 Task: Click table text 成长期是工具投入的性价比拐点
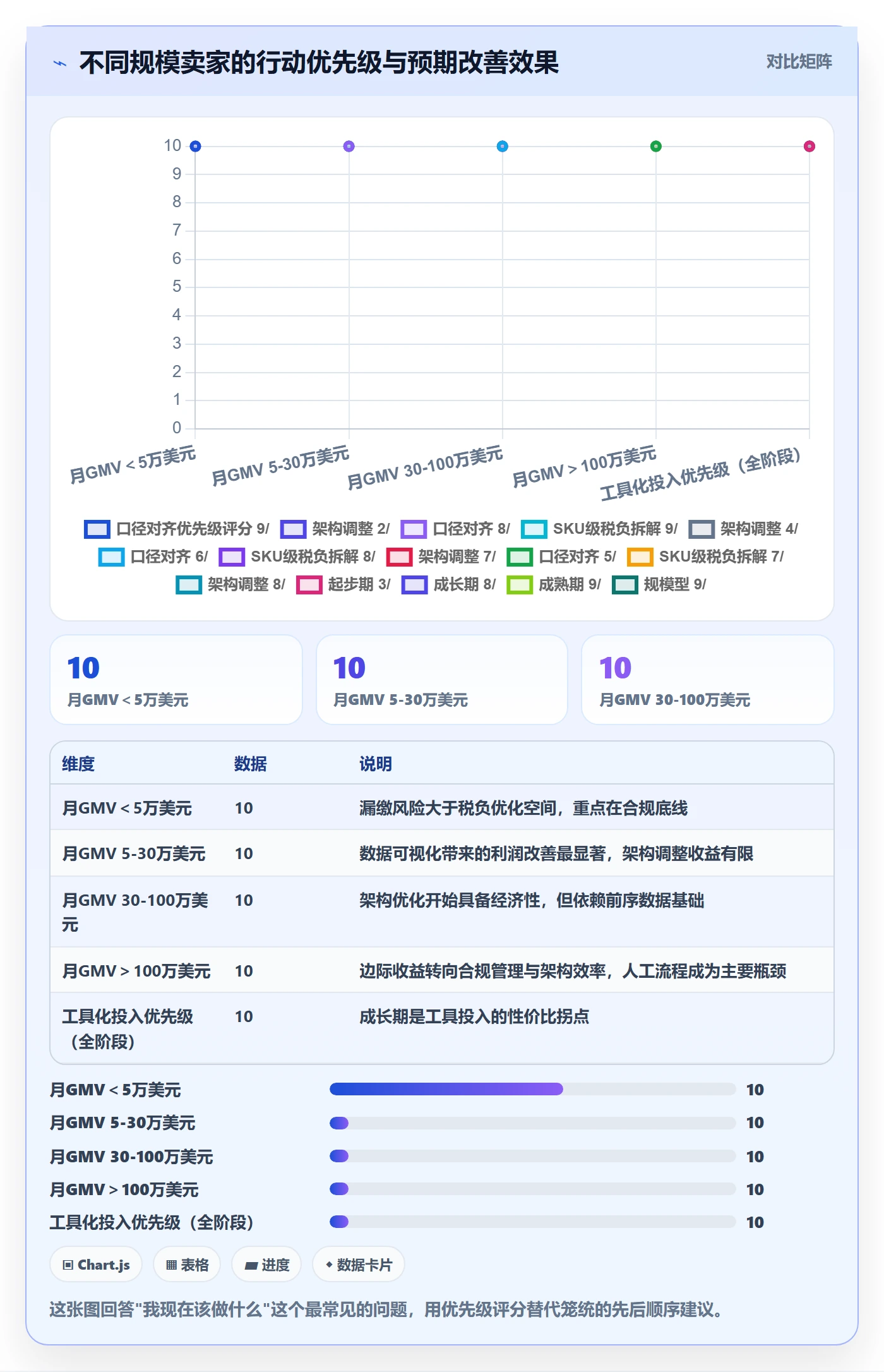click(x=474, y=1017)
